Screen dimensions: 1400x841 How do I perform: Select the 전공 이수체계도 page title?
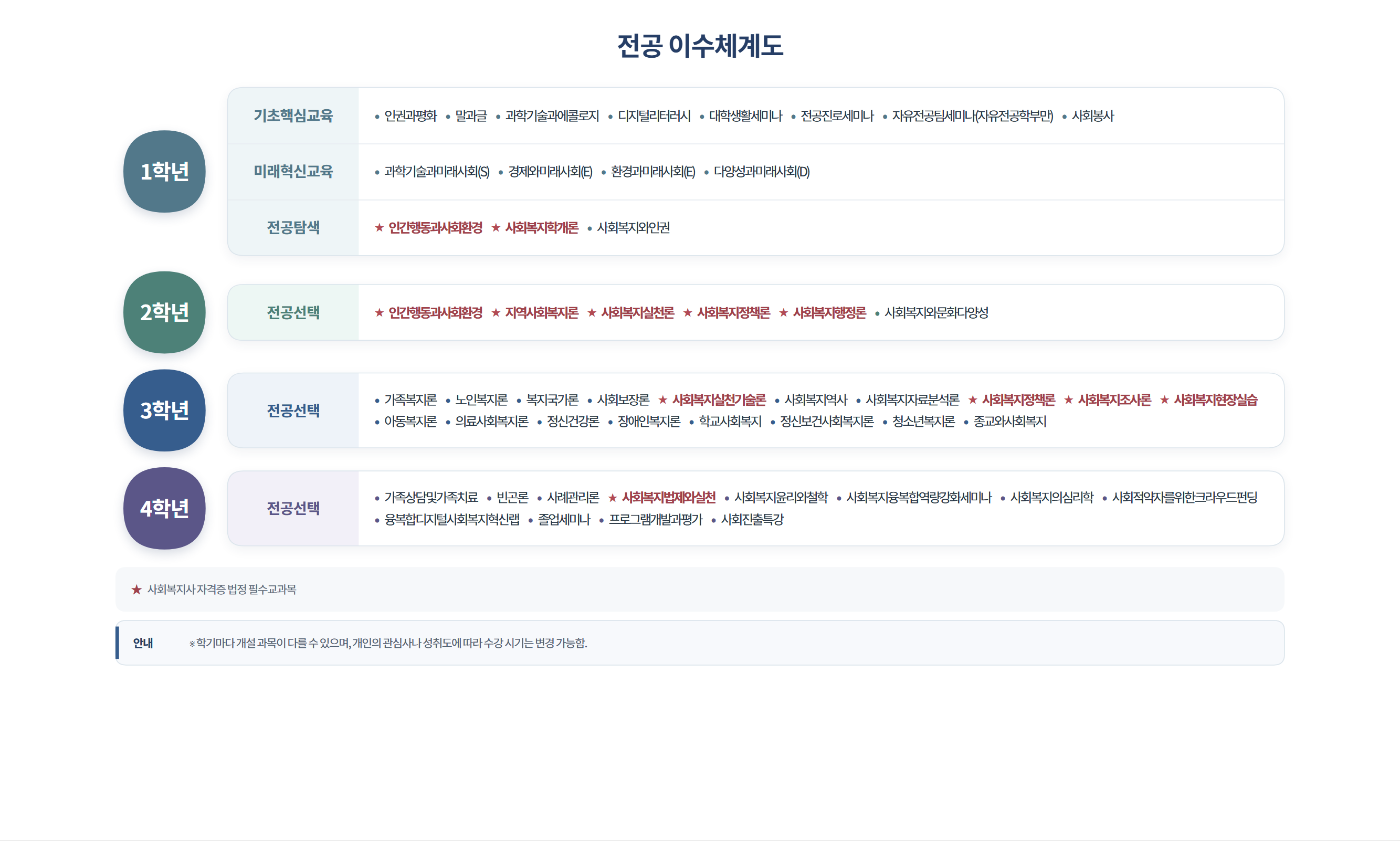(700, 46)
